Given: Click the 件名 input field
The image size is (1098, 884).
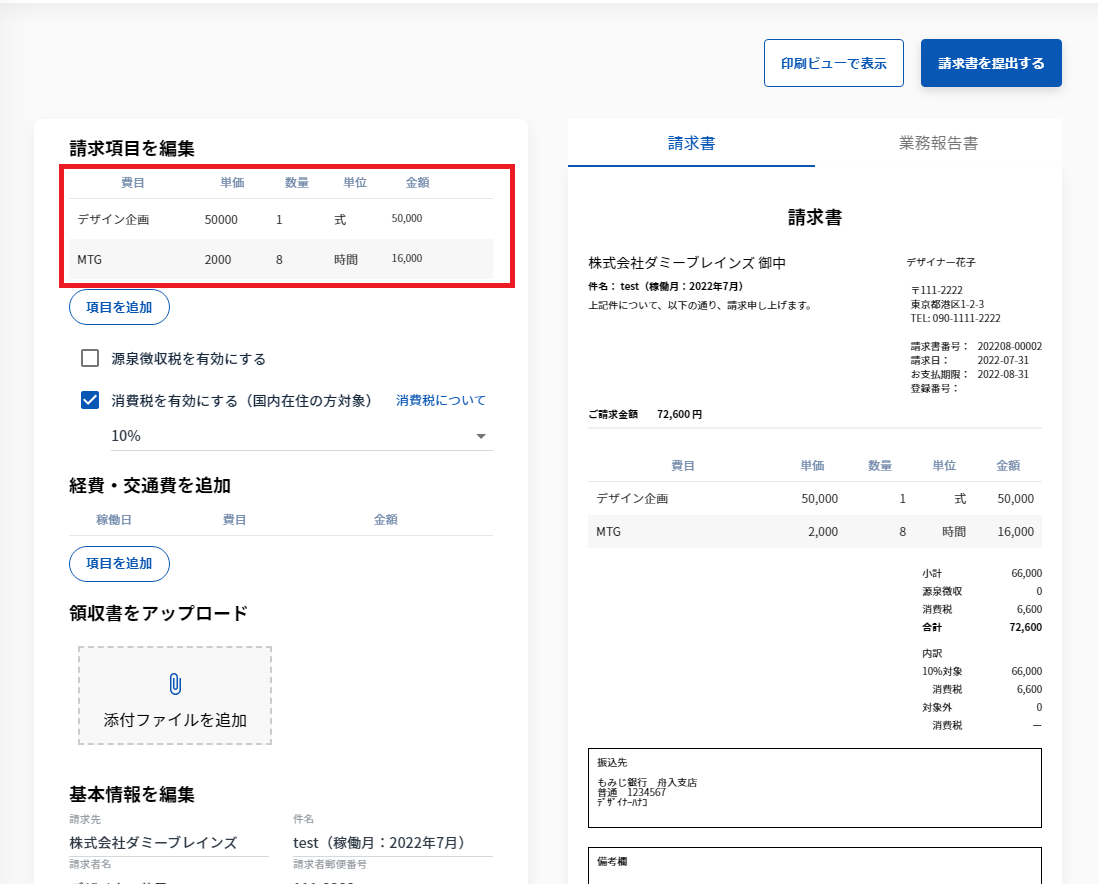Looking at the screenshot, I should (392, 842).
